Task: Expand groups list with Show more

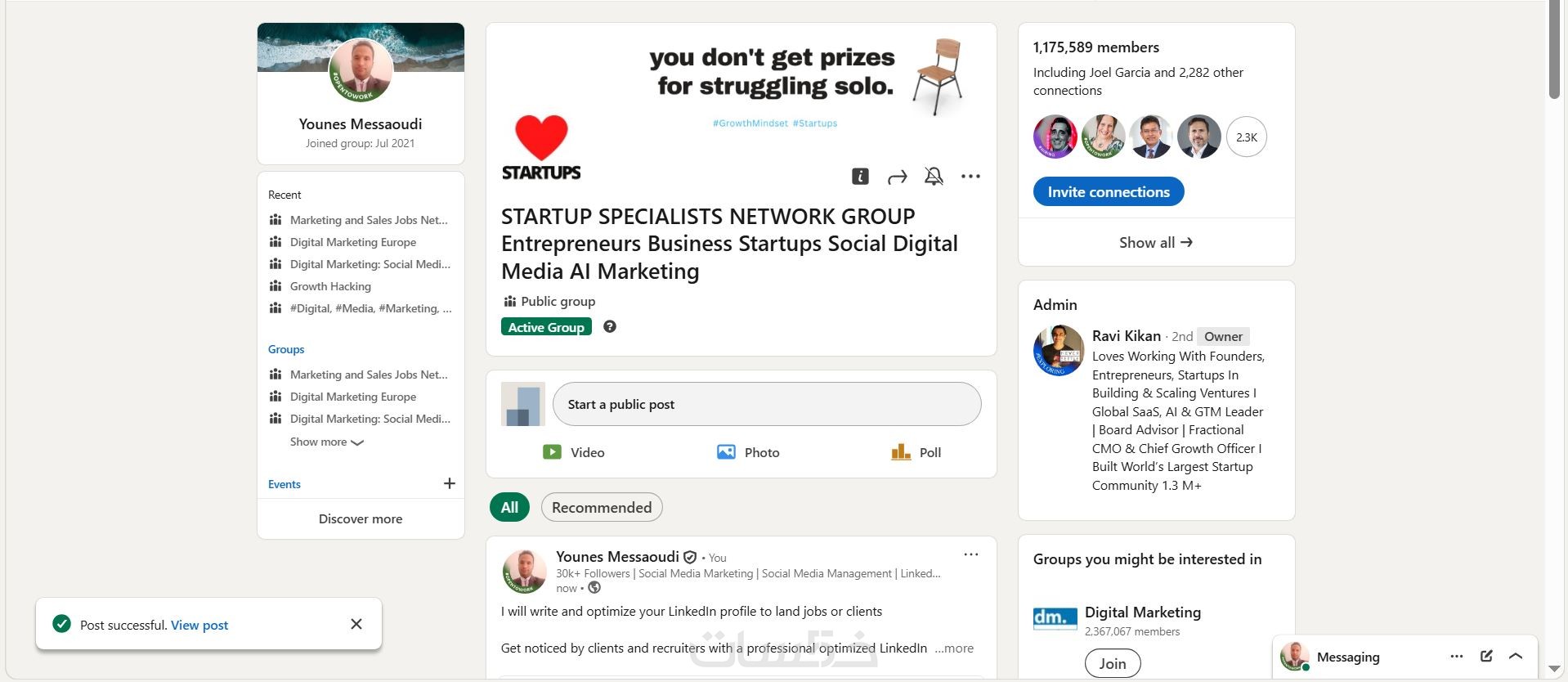Action: point(326,442)
